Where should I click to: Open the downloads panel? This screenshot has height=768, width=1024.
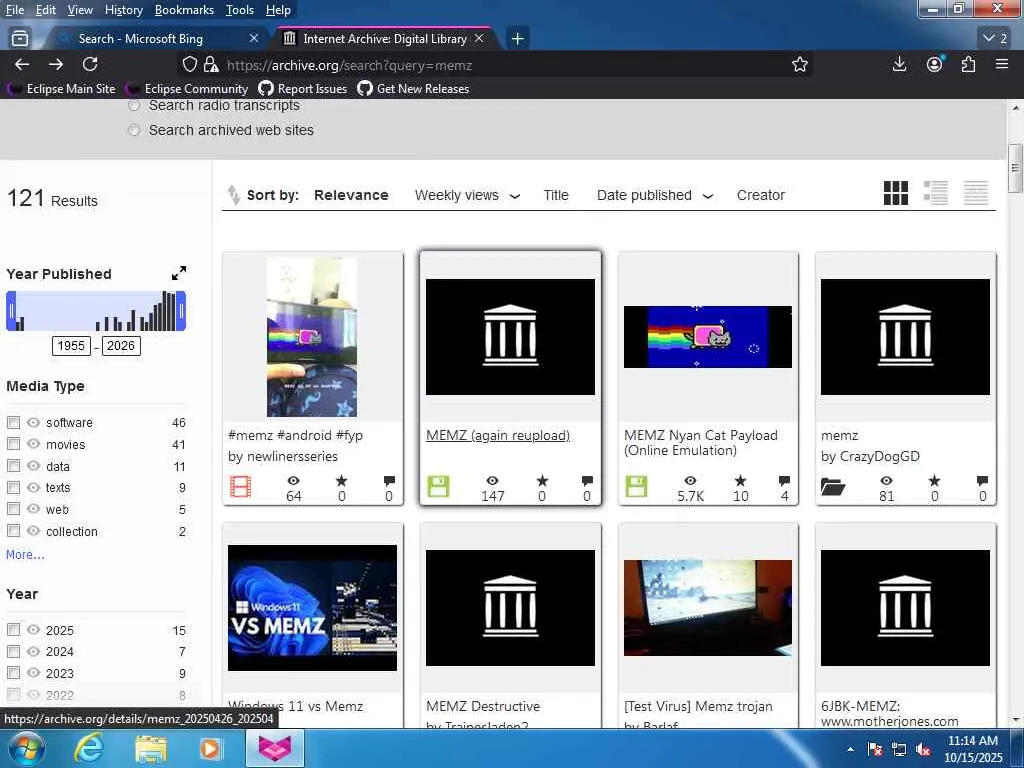899,64
